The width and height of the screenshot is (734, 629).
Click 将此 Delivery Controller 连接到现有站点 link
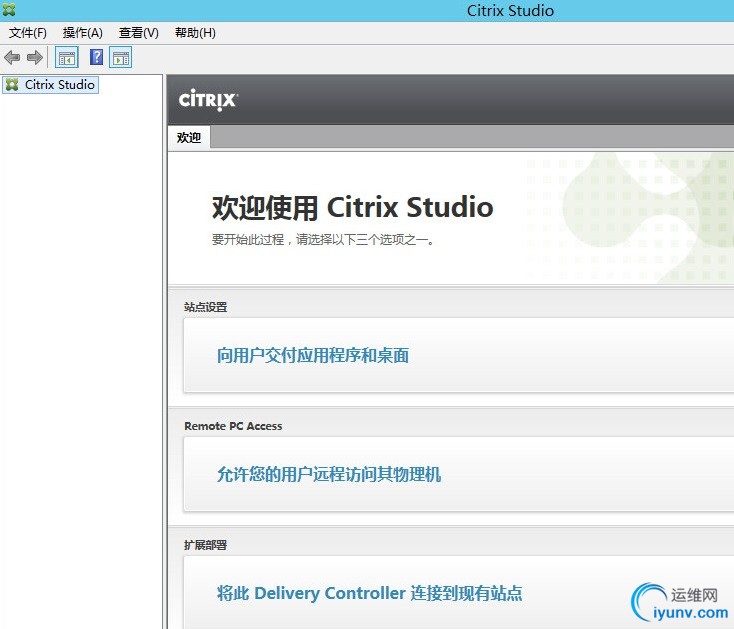click(x=369, y=593)
